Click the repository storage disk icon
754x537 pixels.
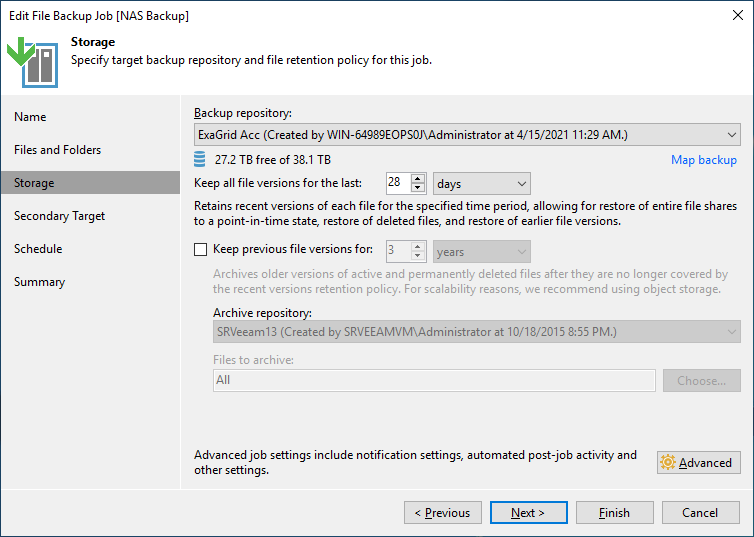(199, 159)
